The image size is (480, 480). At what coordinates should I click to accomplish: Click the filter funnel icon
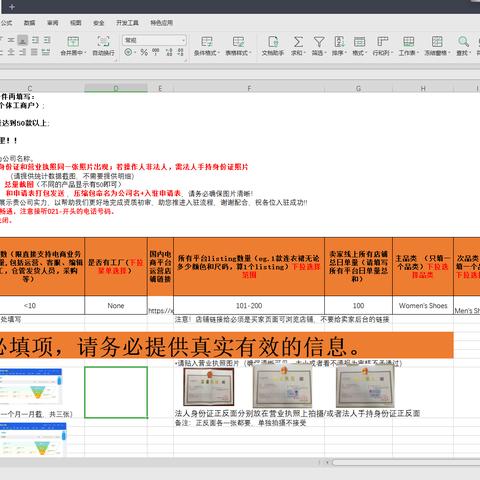[x=319, y=42]
